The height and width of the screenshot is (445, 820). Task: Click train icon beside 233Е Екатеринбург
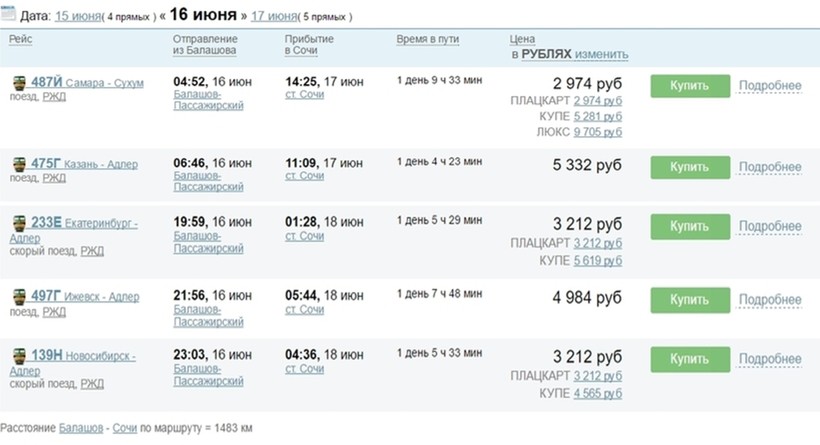[x=19, y=223]
